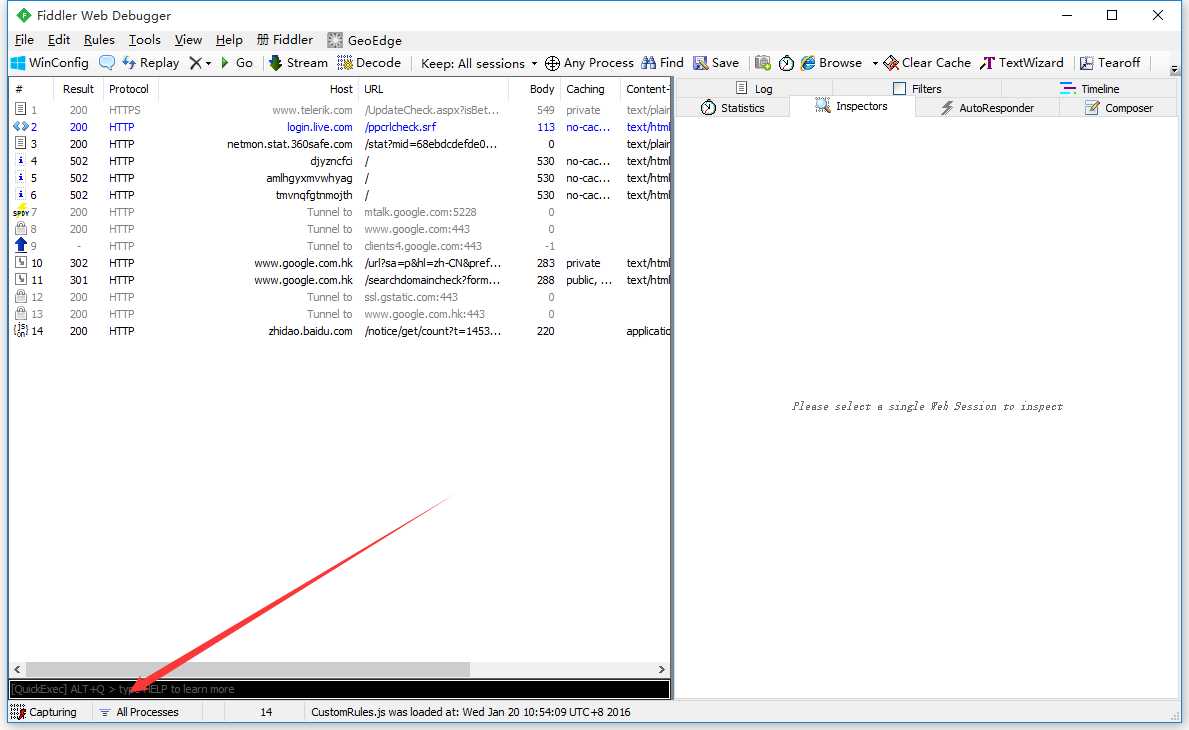1189x730 pixels.
Task: Open WinConfig from the toolbar
Action: (50, 63)
